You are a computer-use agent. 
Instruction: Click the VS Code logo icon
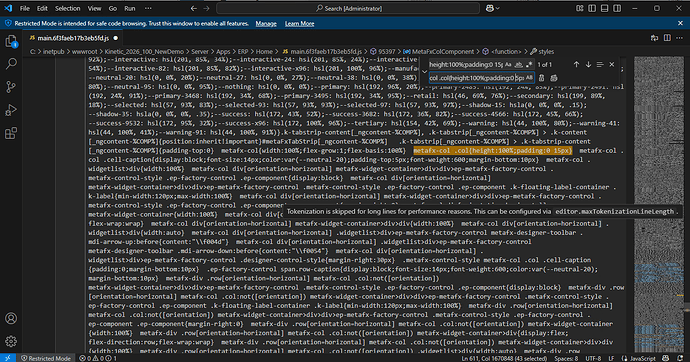click(x=8, y=8)
